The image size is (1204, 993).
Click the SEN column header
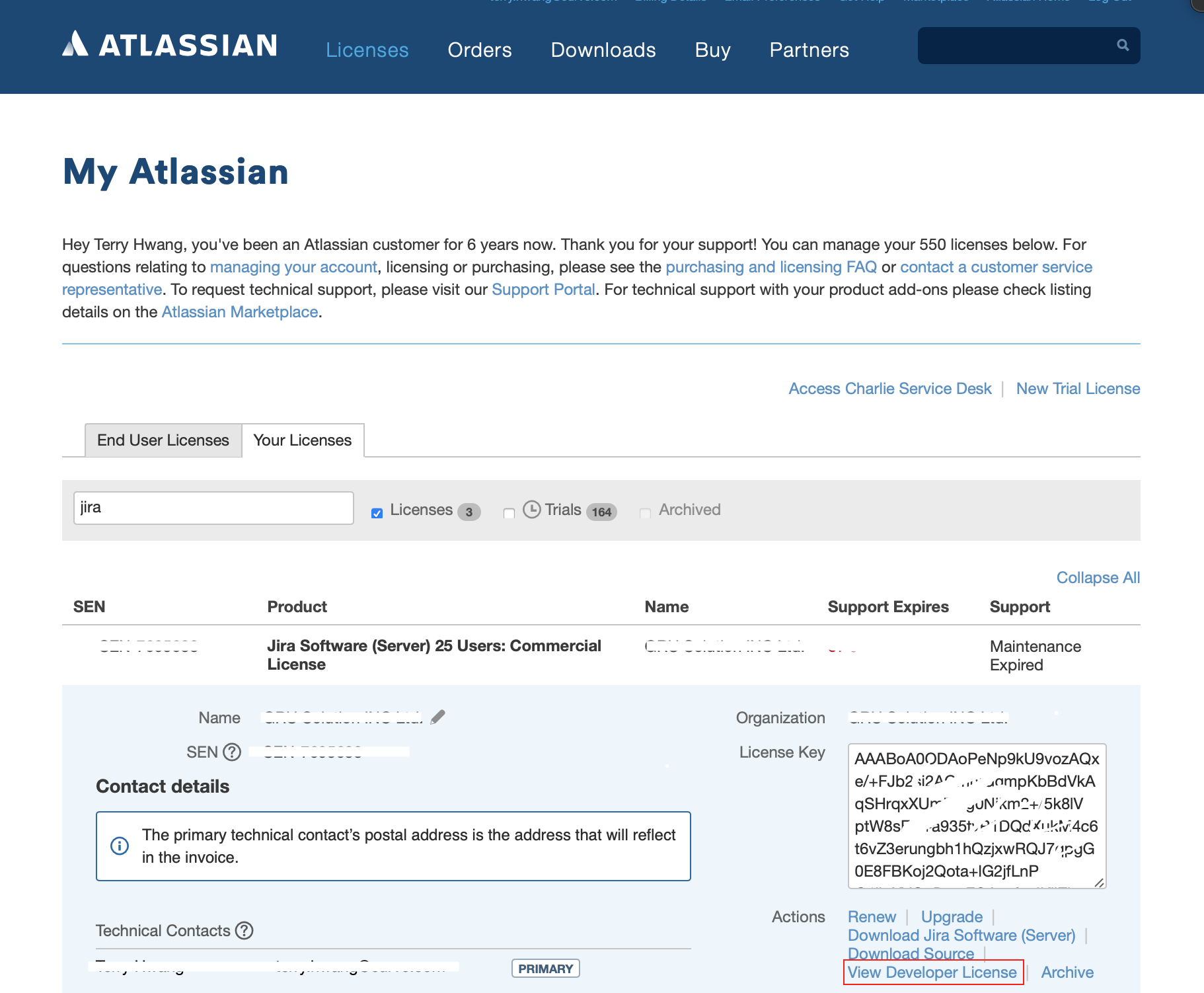[x=89, y=607]
